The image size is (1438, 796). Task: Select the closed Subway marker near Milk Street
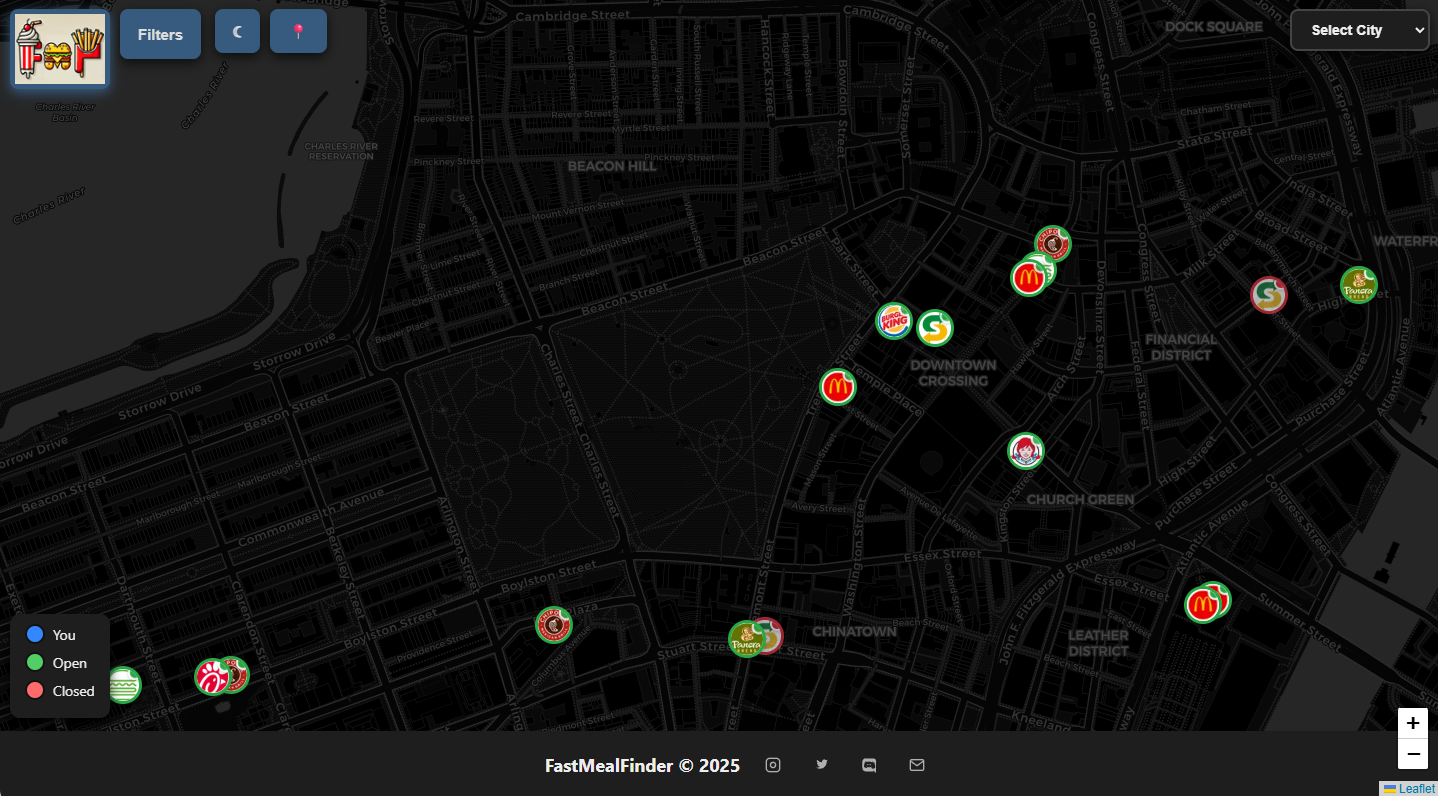tap(1269, 295)
